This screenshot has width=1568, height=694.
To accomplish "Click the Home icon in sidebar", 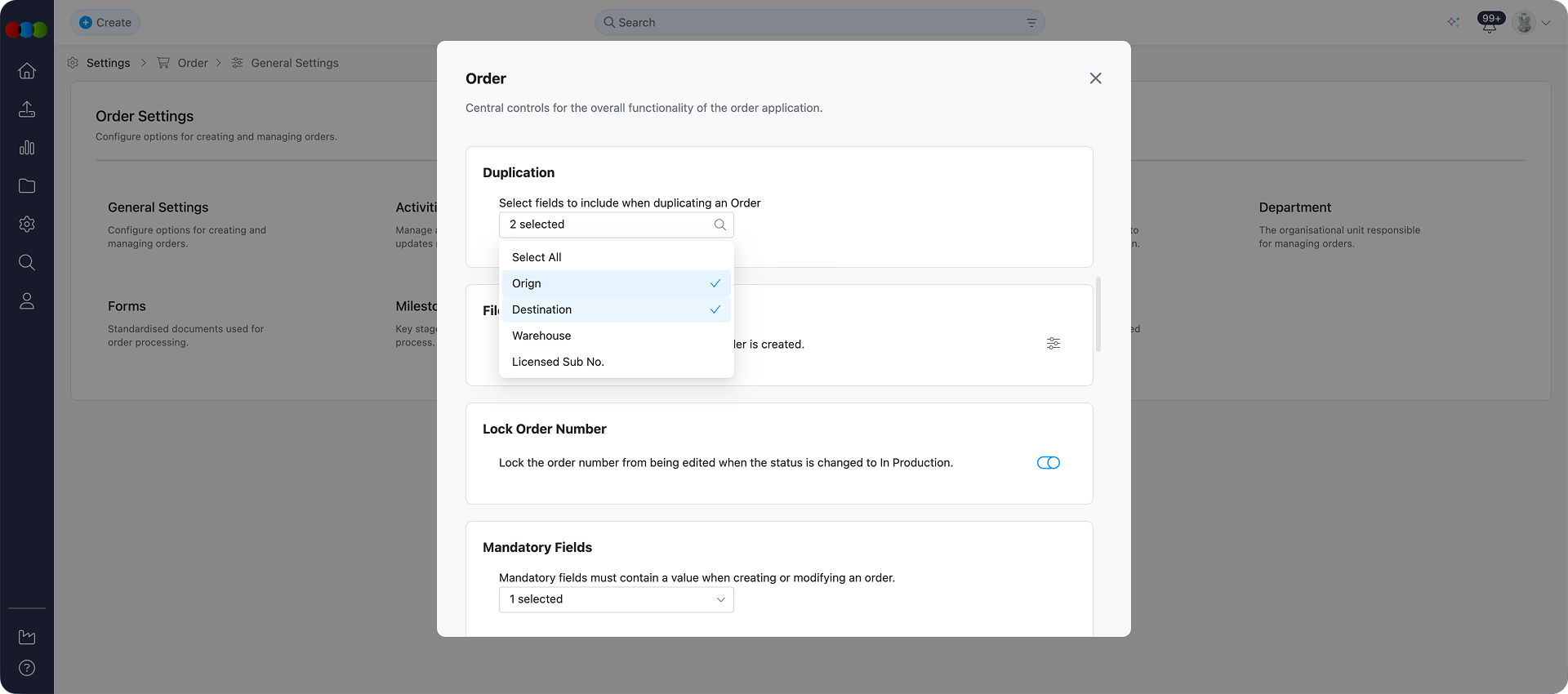I will pyautogui.click(x=27, y=71).
